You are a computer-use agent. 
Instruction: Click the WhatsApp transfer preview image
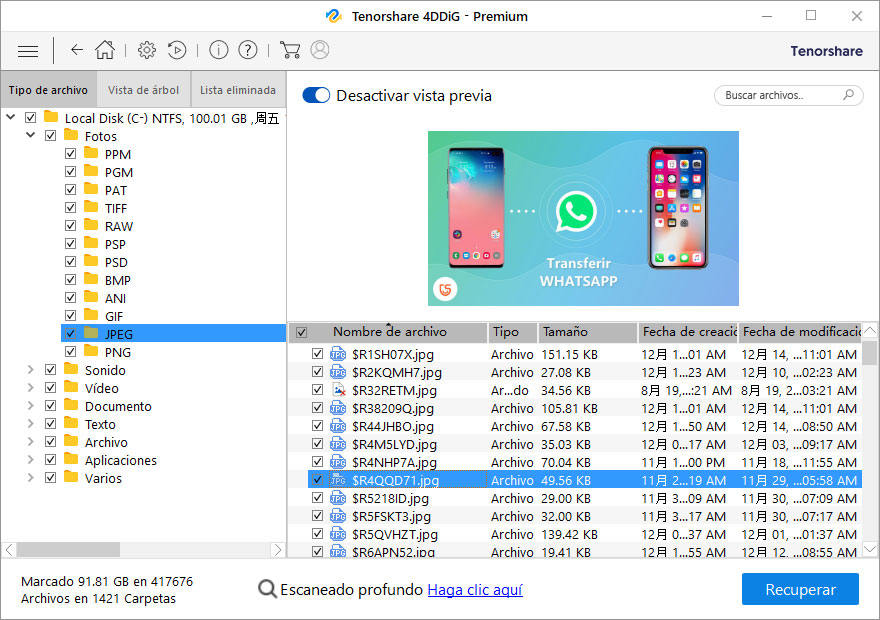[583, 218]
